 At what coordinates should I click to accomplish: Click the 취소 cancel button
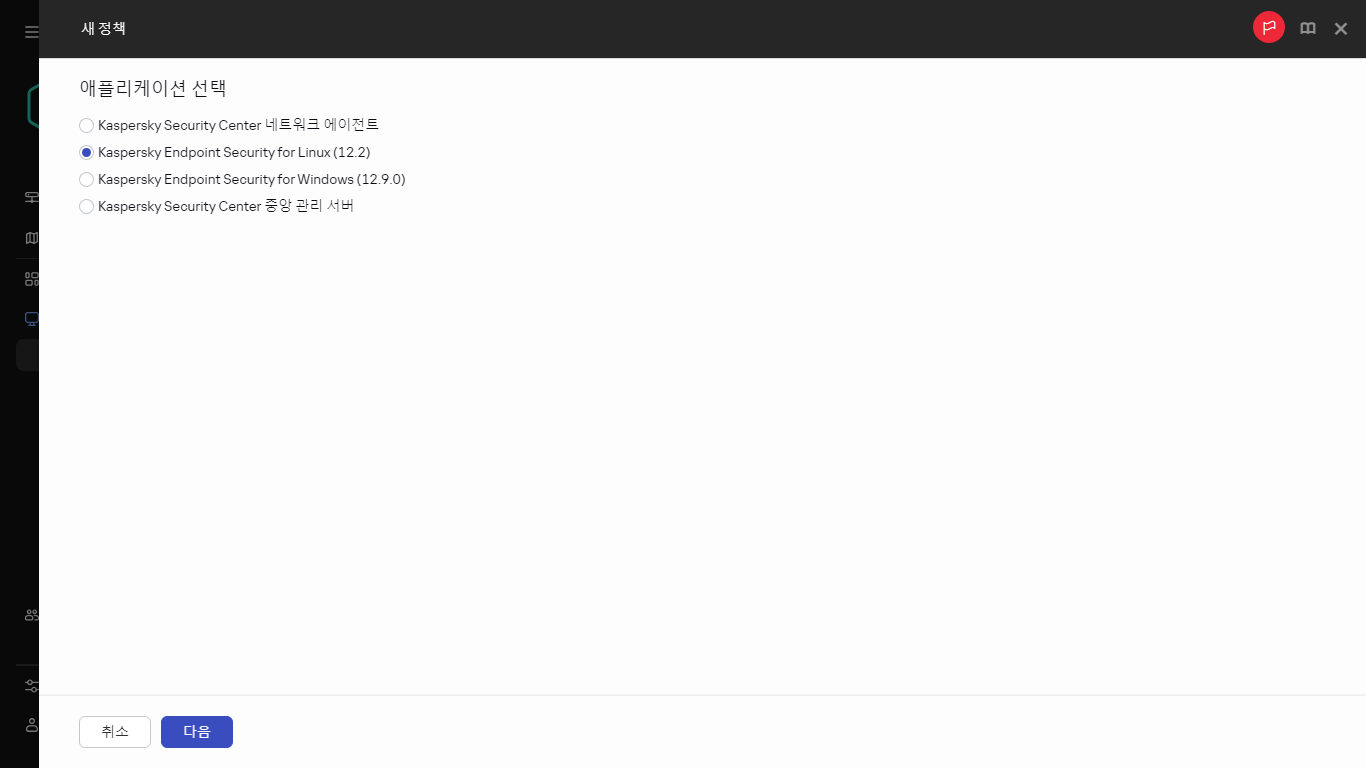tap(115, 732)
